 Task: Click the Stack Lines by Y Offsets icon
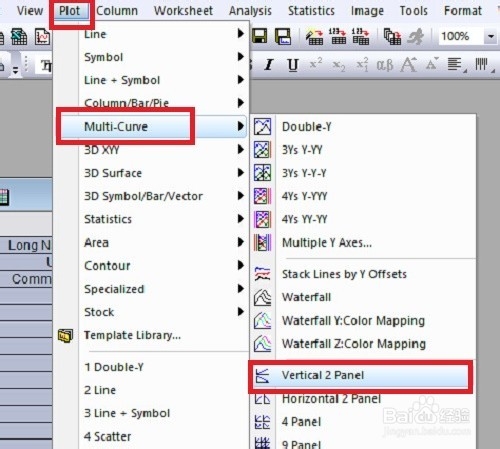pos(262,274)
